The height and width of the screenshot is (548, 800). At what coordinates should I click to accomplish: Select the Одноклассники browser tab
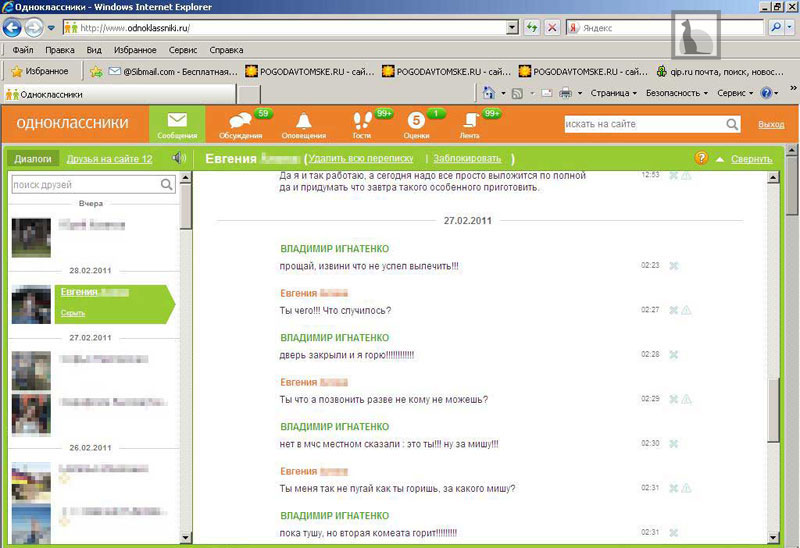[120, 94]
